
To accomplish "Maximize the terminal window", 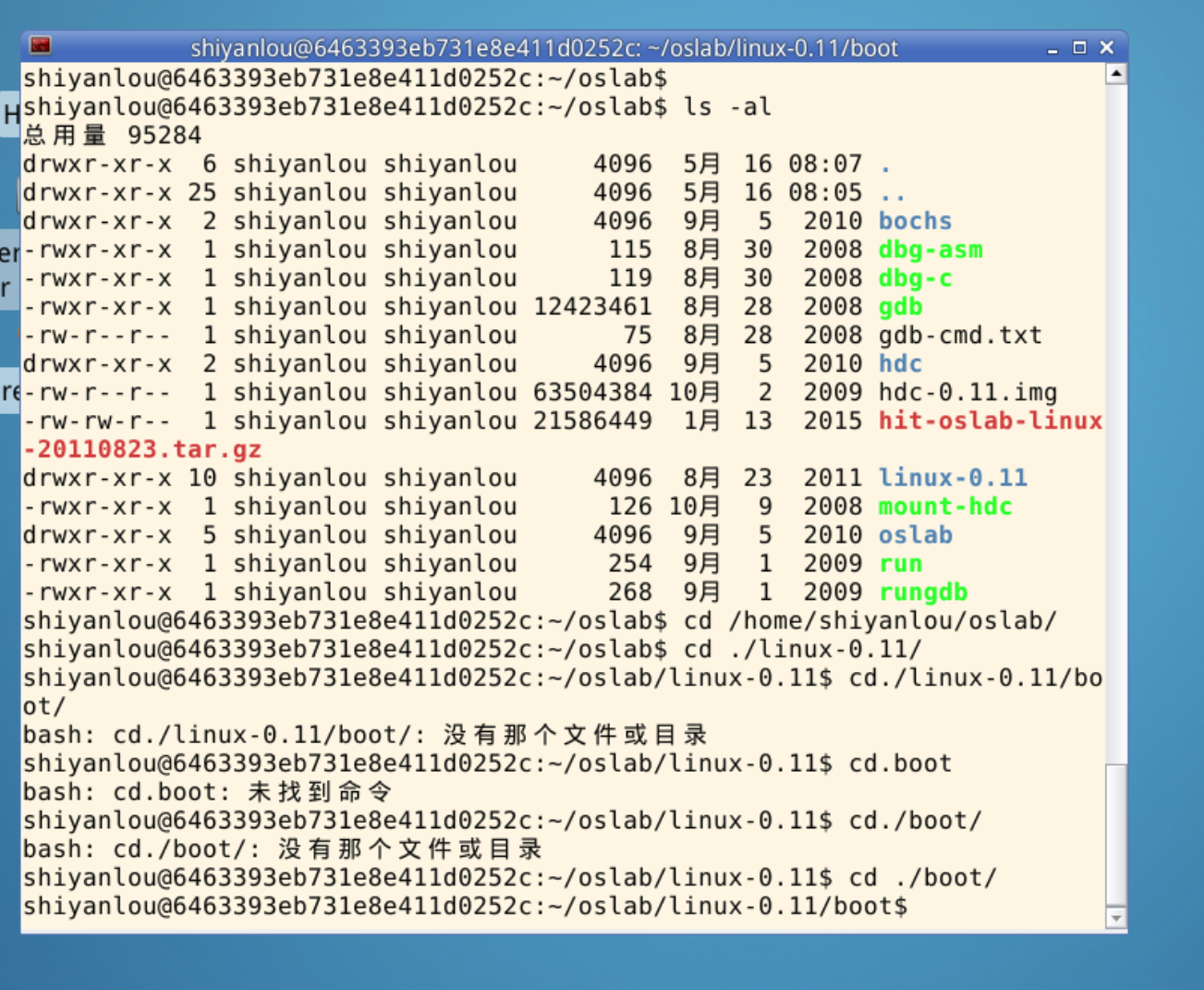I will [1078, 47].
